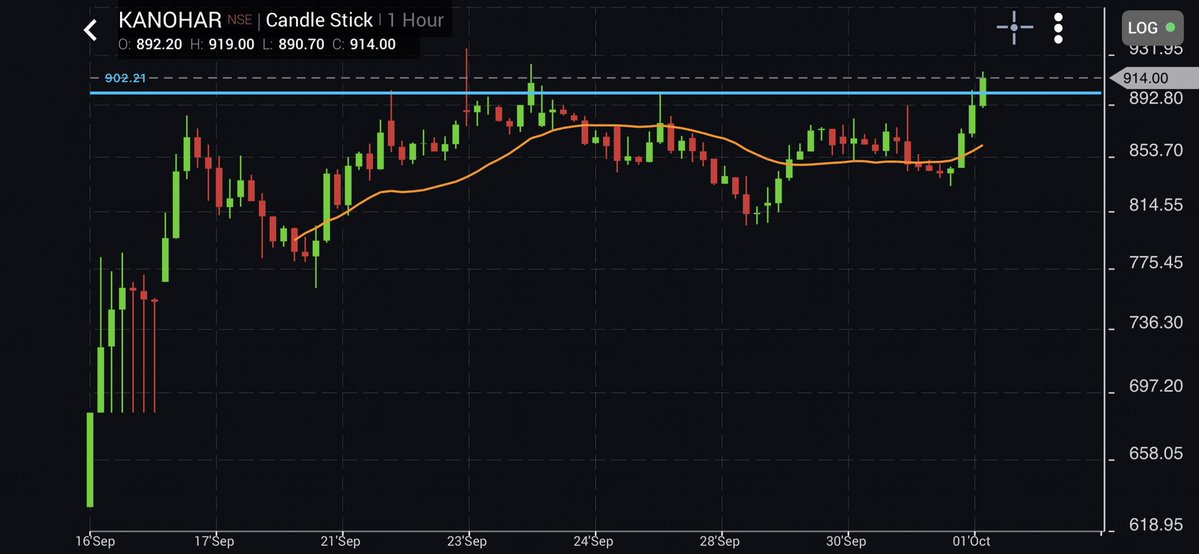Click the 618.95 price axis label
Image resolution: width=1199 pixels, height=554 pixels.
1155,526
